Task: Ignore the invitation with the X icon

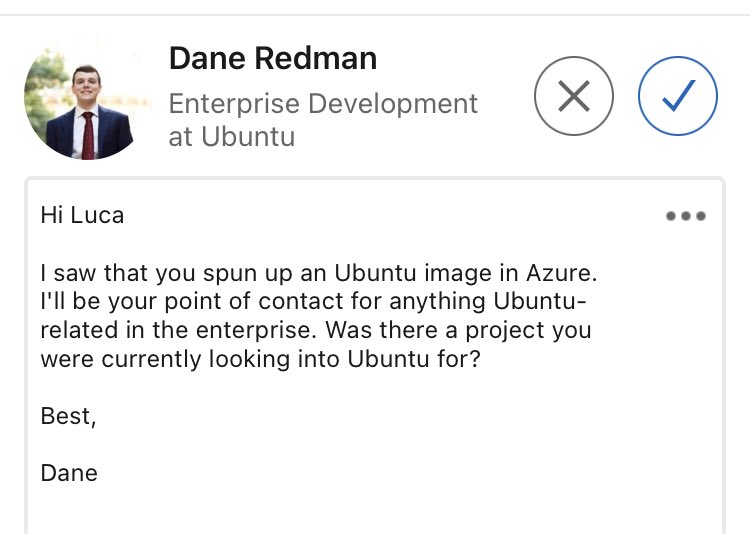Action: tap(573, 96)
